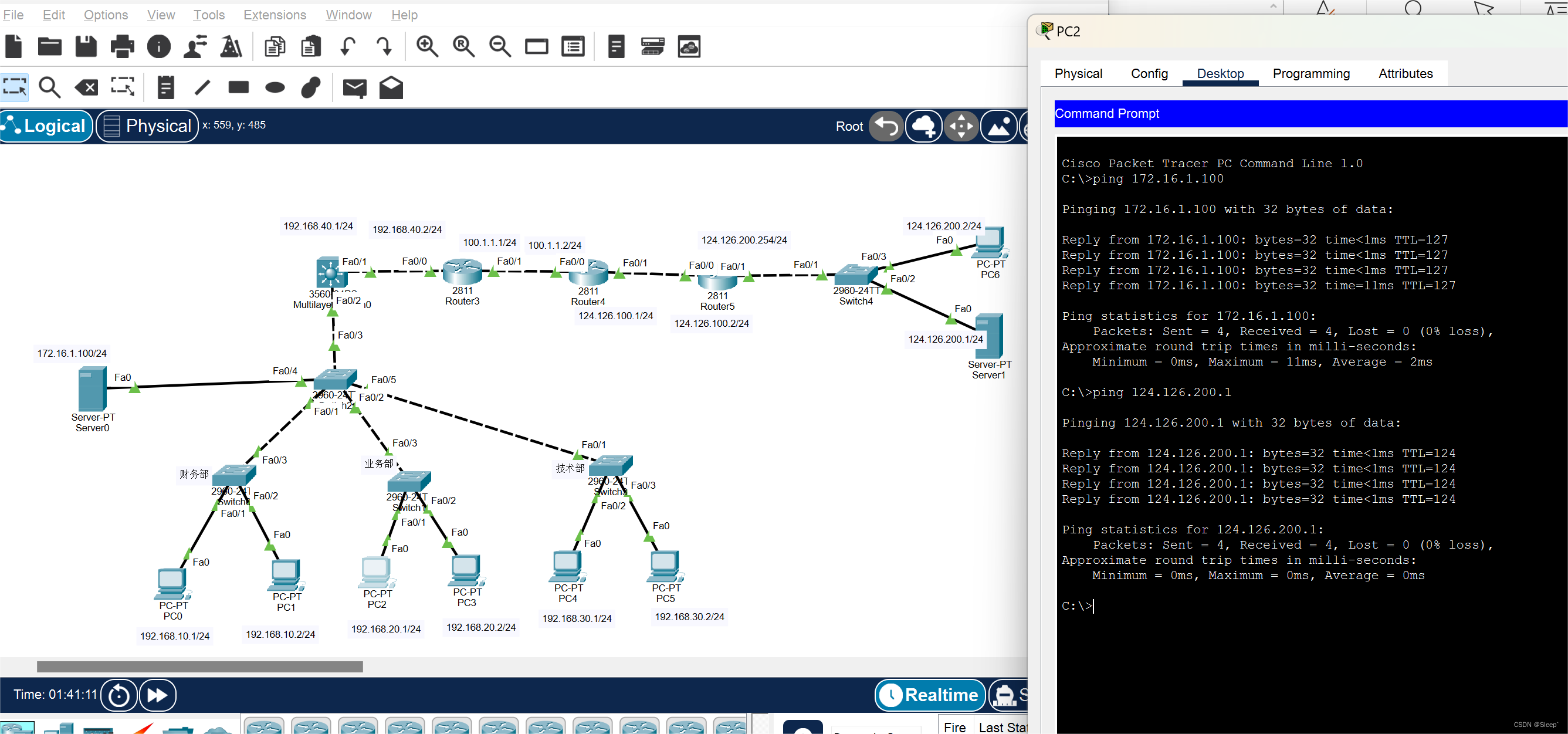This screenshot has height=734, width=1568.
Task: Click the Print icon in toolbar
Action: point(123,46)
